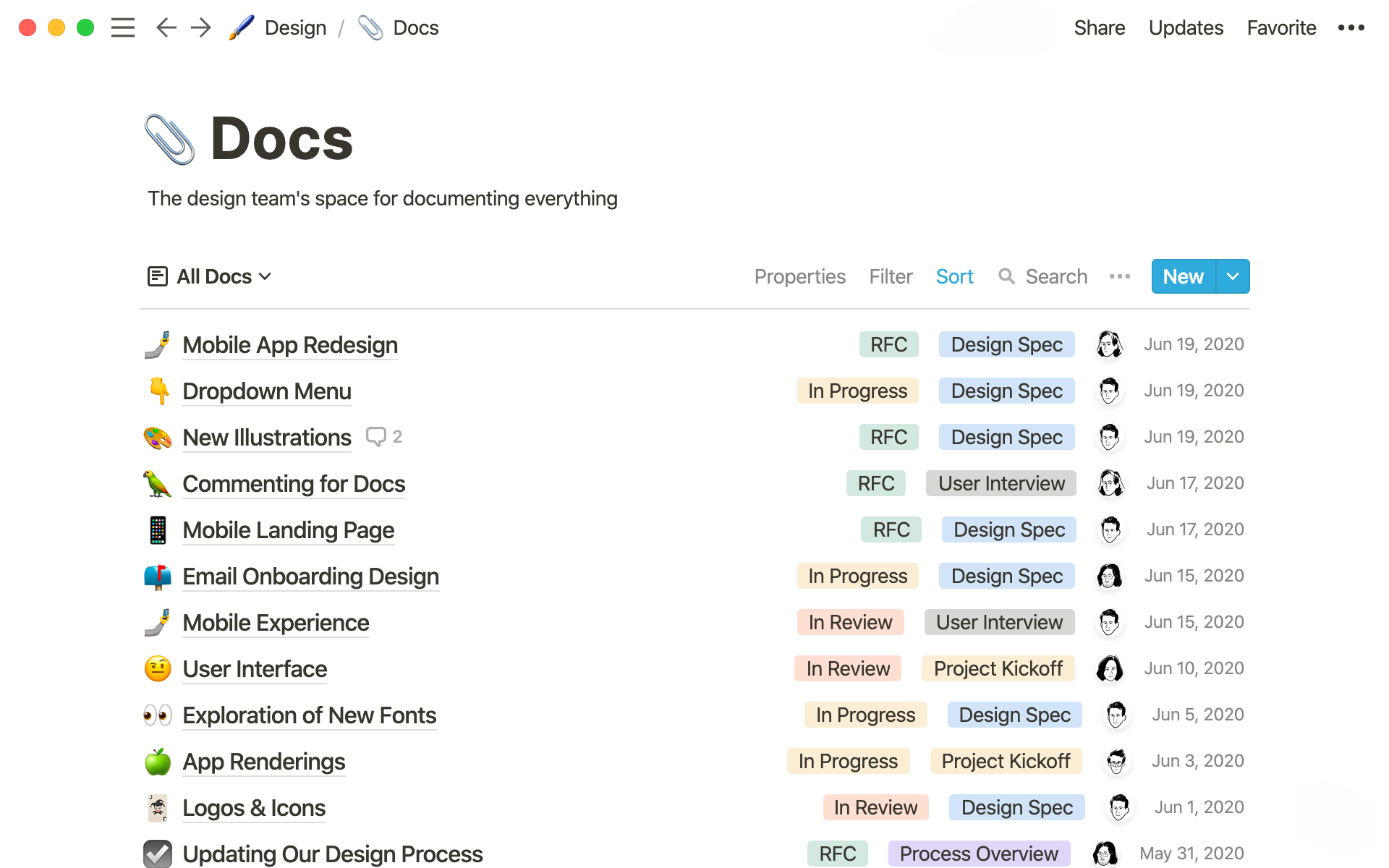Click the In Review tag on Mobile Experience
This screenshot has width=1389, height=868.
pyautogui.click(x=850, y=621)
